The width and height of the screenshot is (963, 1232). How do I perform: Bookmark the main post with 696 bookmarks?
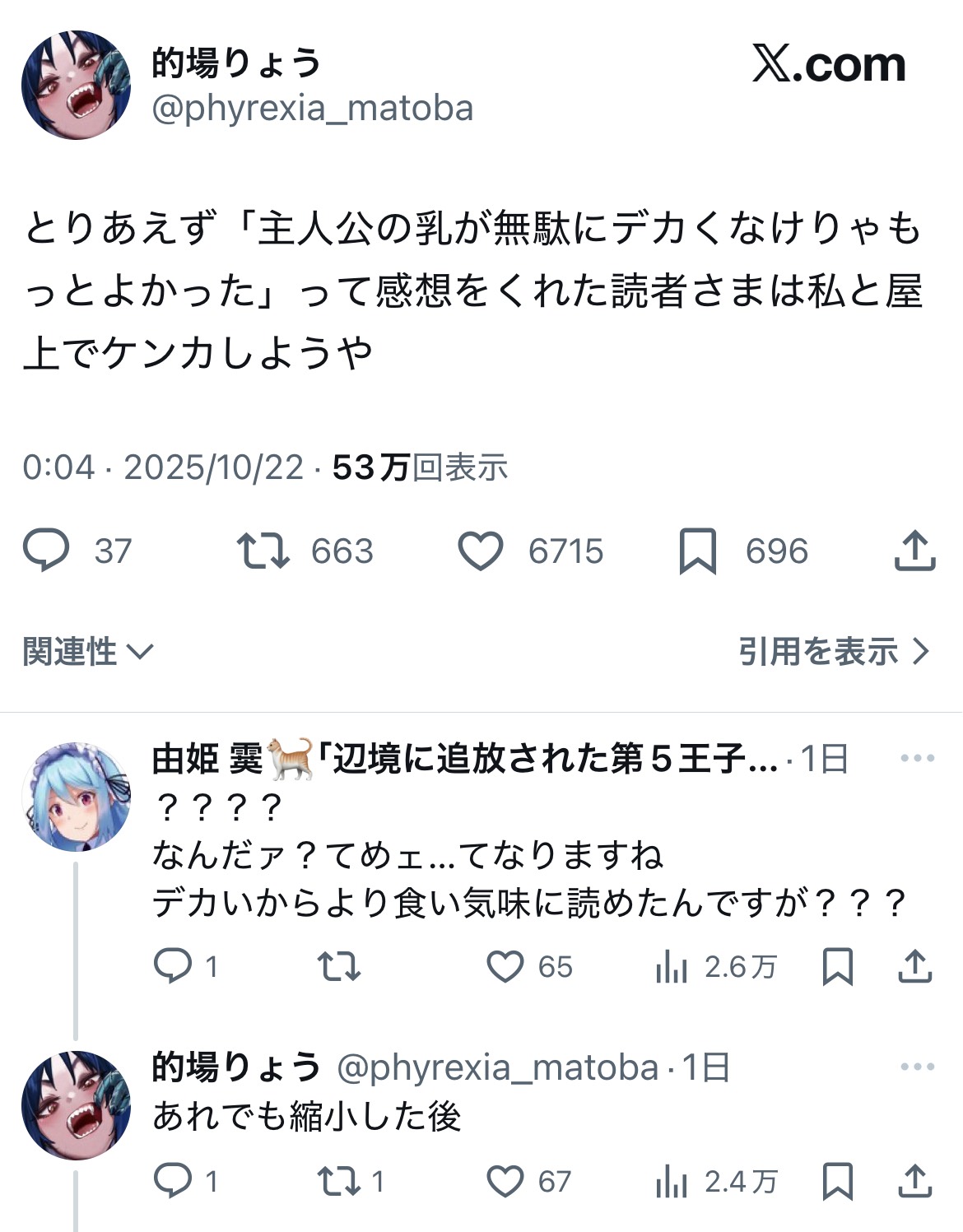coord(698,551)
